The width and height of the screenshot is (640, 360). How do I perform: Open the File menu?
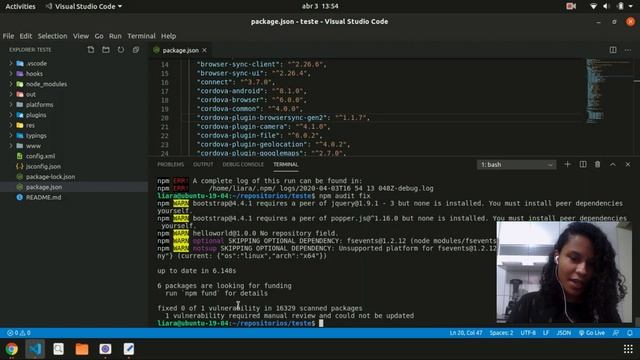[x=8, y=36]
